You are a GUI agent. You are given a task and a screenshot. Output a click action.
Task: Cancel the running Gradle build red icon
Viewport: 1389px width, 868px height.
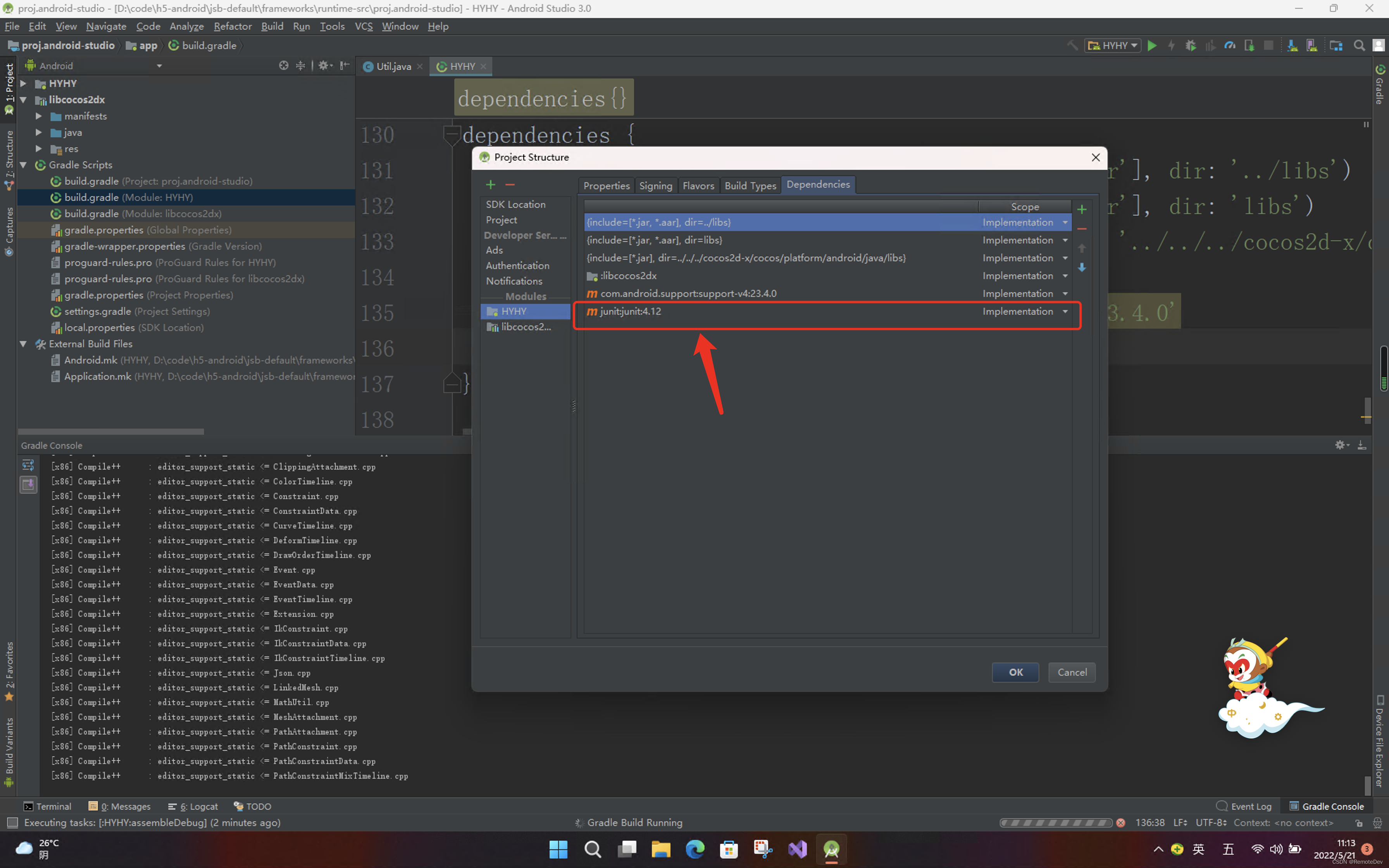click(1120, 823)
